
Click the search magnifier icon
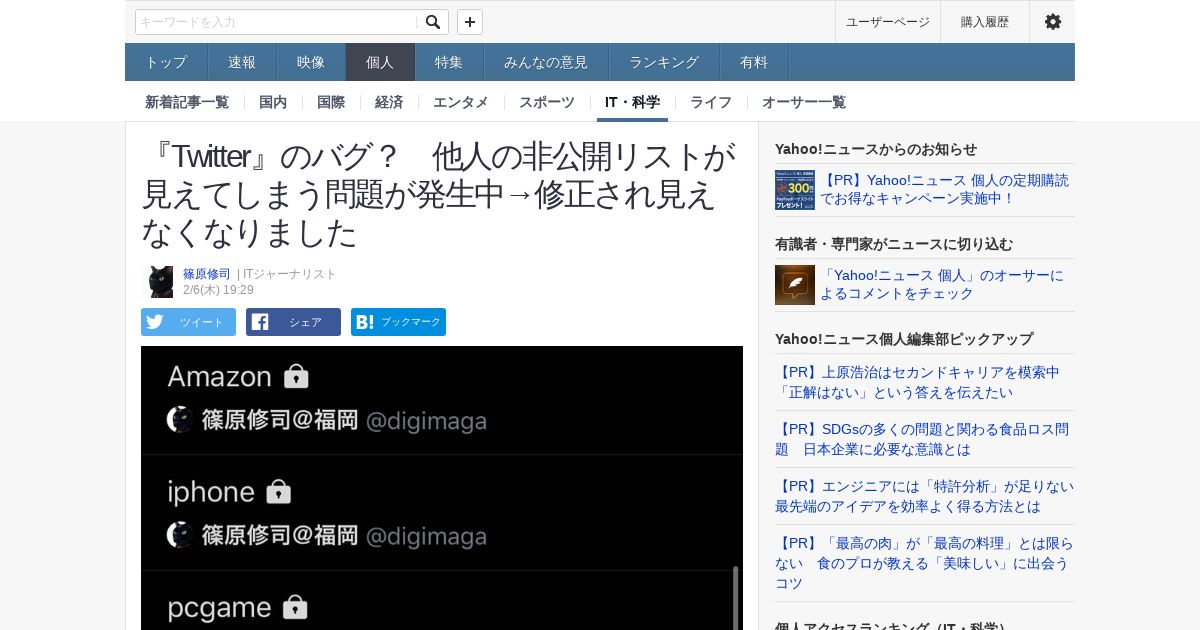(432, 22)
